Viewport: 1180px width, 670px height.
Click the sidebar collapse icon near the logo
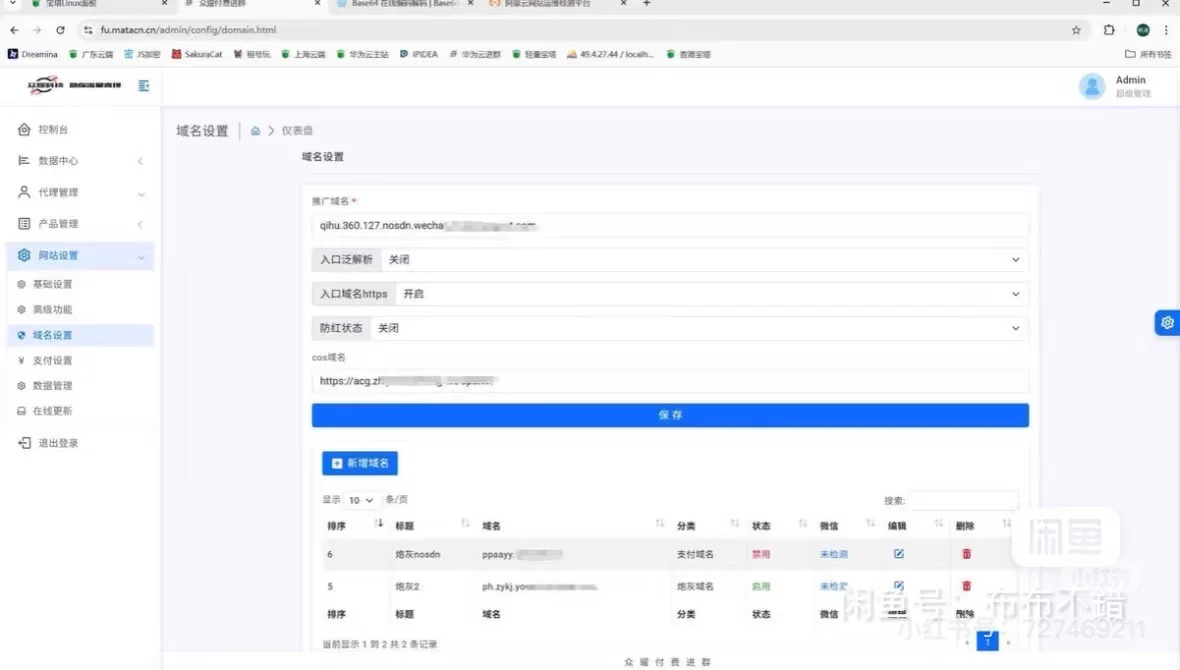(143, 86)
